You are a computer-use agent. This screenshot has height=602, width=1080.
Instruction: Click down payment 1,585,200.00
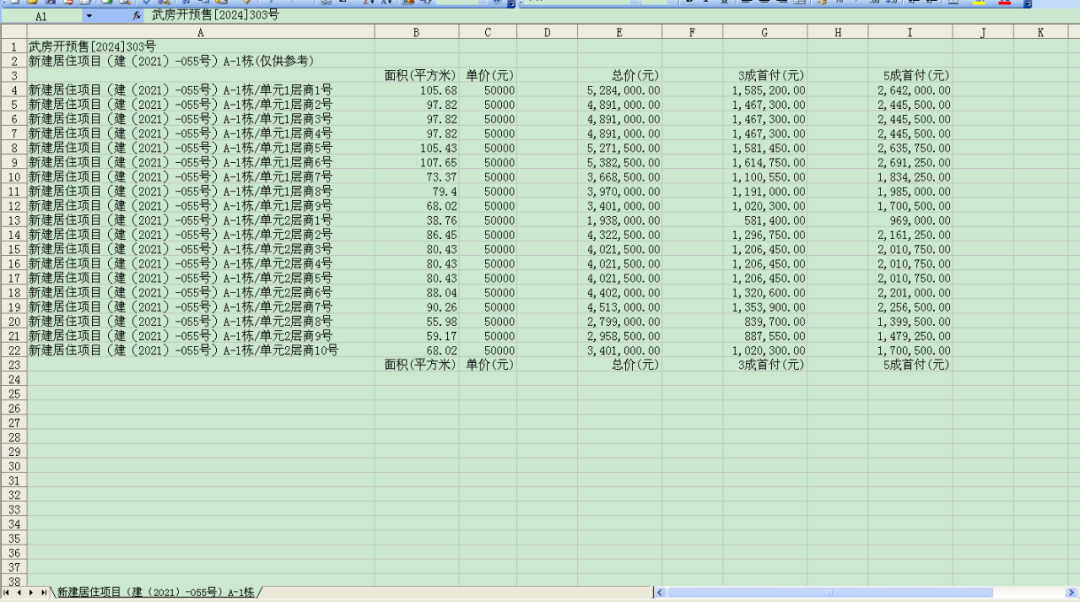click(x=765, y=90)
